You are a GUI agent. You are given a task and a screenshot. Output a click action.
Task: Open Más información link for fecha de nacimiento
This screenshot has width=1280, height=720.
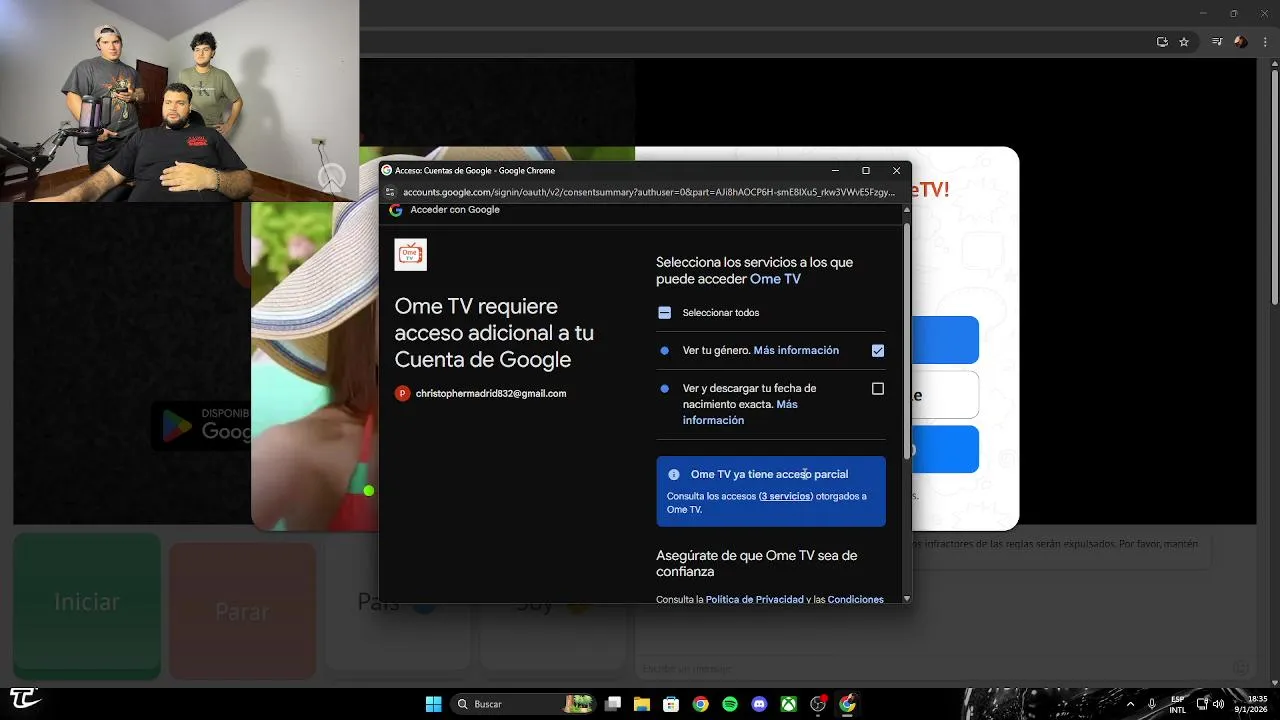point(740,412)
